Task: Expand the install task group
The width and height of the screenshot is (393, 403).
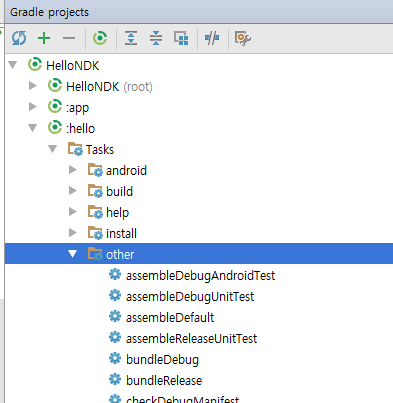Action: pos(73,233)
